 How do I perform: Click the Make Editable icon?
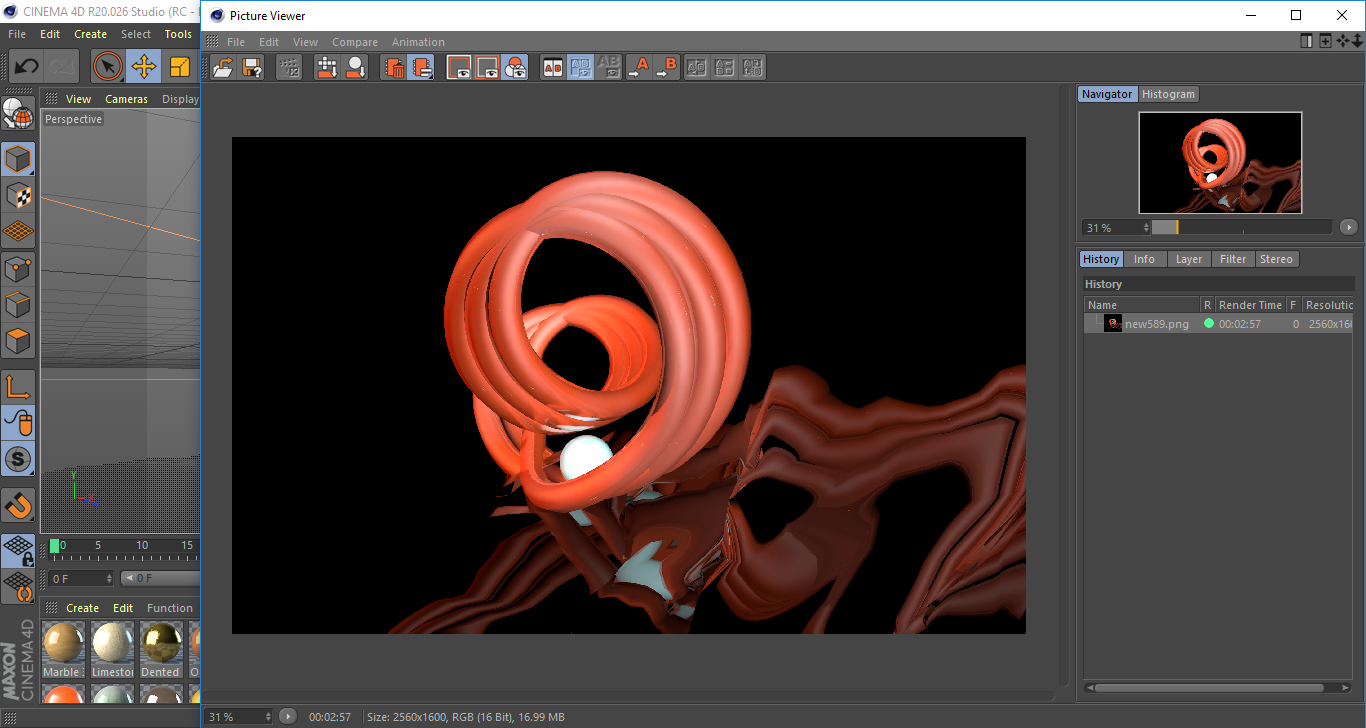18,114
